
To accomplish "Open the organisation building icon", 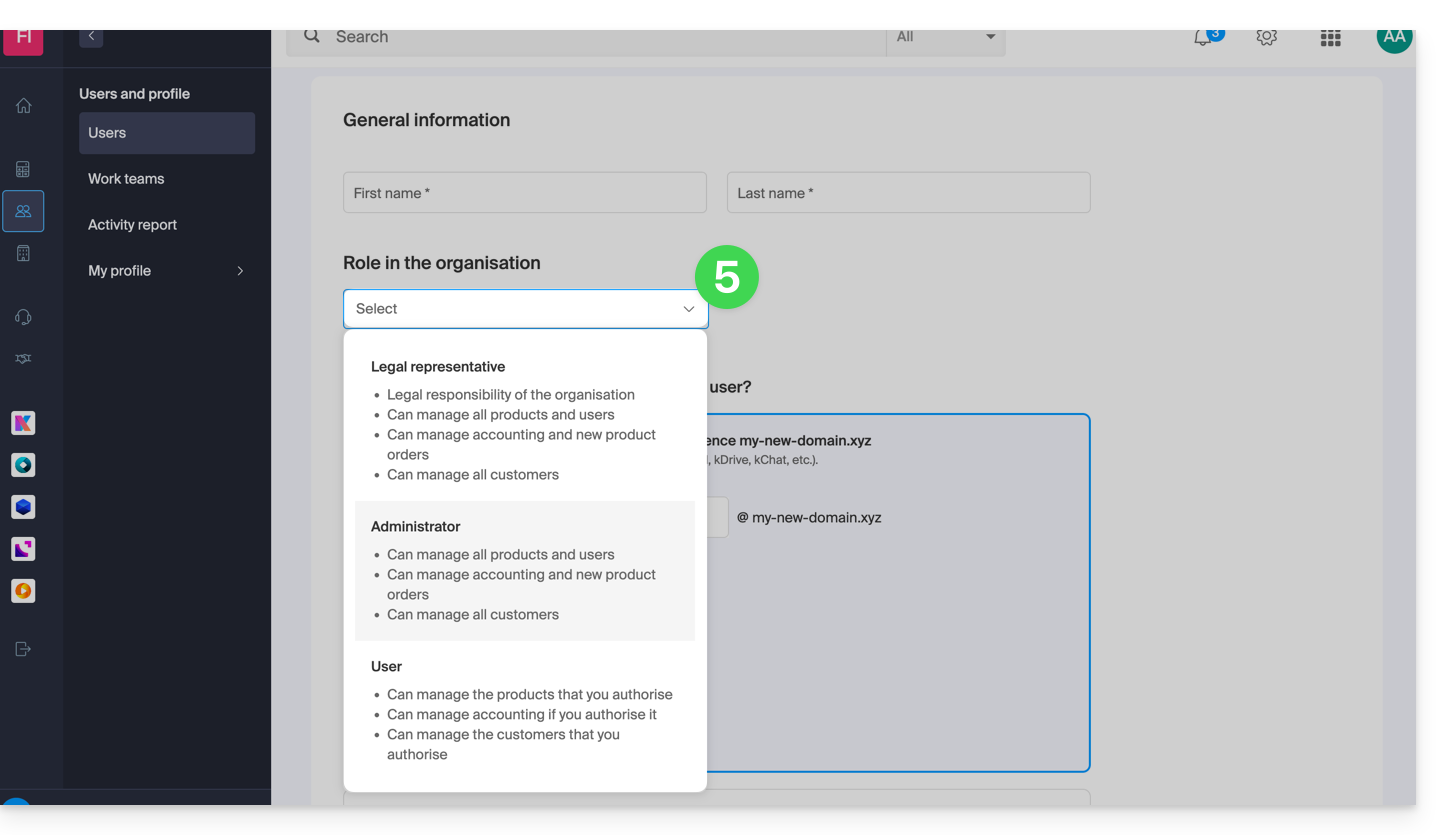I will click(23, 253).
